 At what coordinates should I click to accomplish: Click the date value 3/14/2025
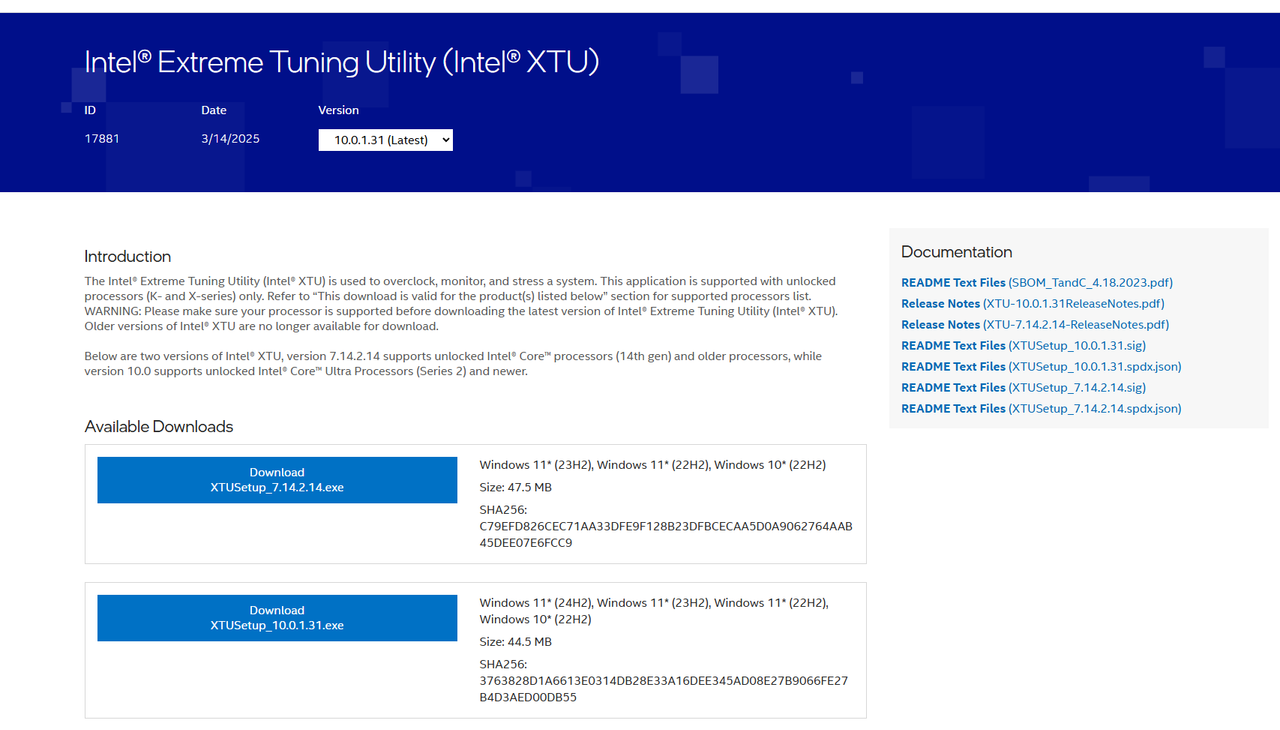click(x=230, y=139)
